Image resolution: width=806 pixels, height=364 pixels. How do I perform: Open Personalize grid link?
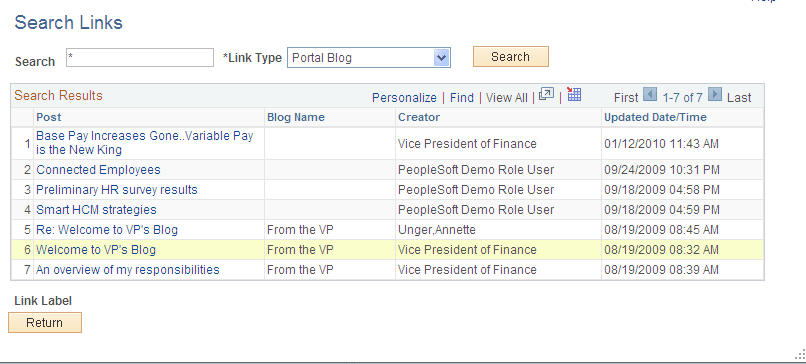point(404,98)
